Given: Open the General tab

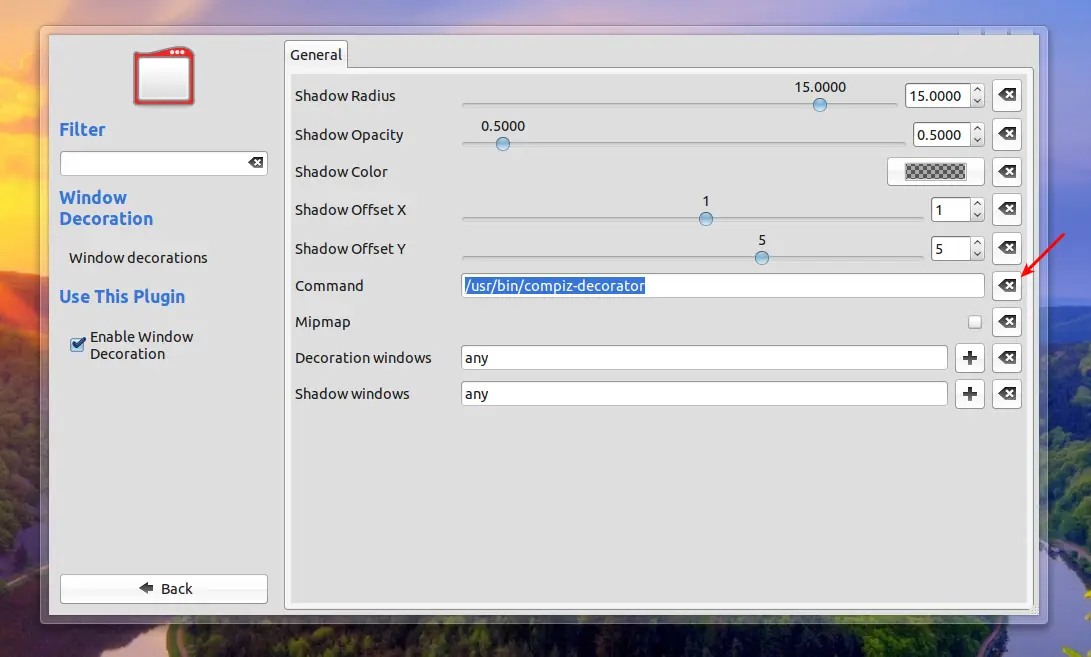Looking at the screenshot, I should coord(316,54).
